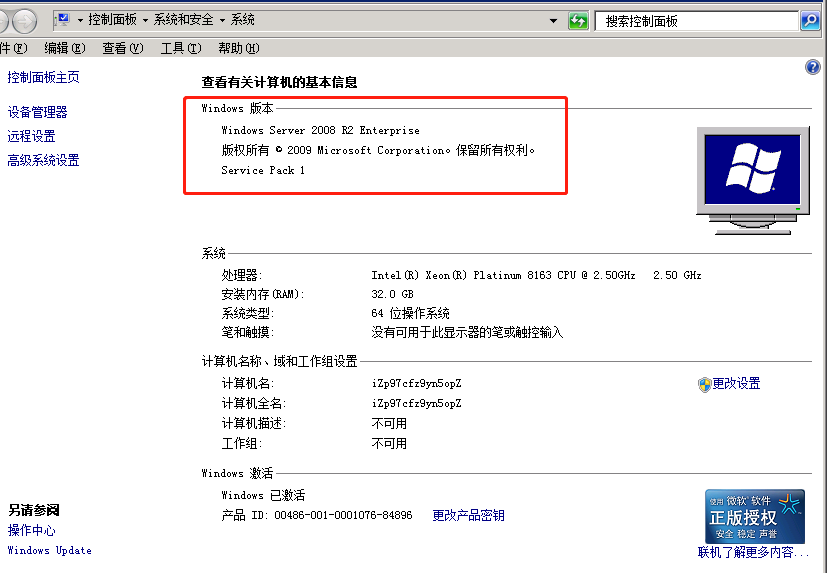Screen dimensions: 827x573
Task: Click 不可用 beside 计算机描述
Action: click(389, 424)
